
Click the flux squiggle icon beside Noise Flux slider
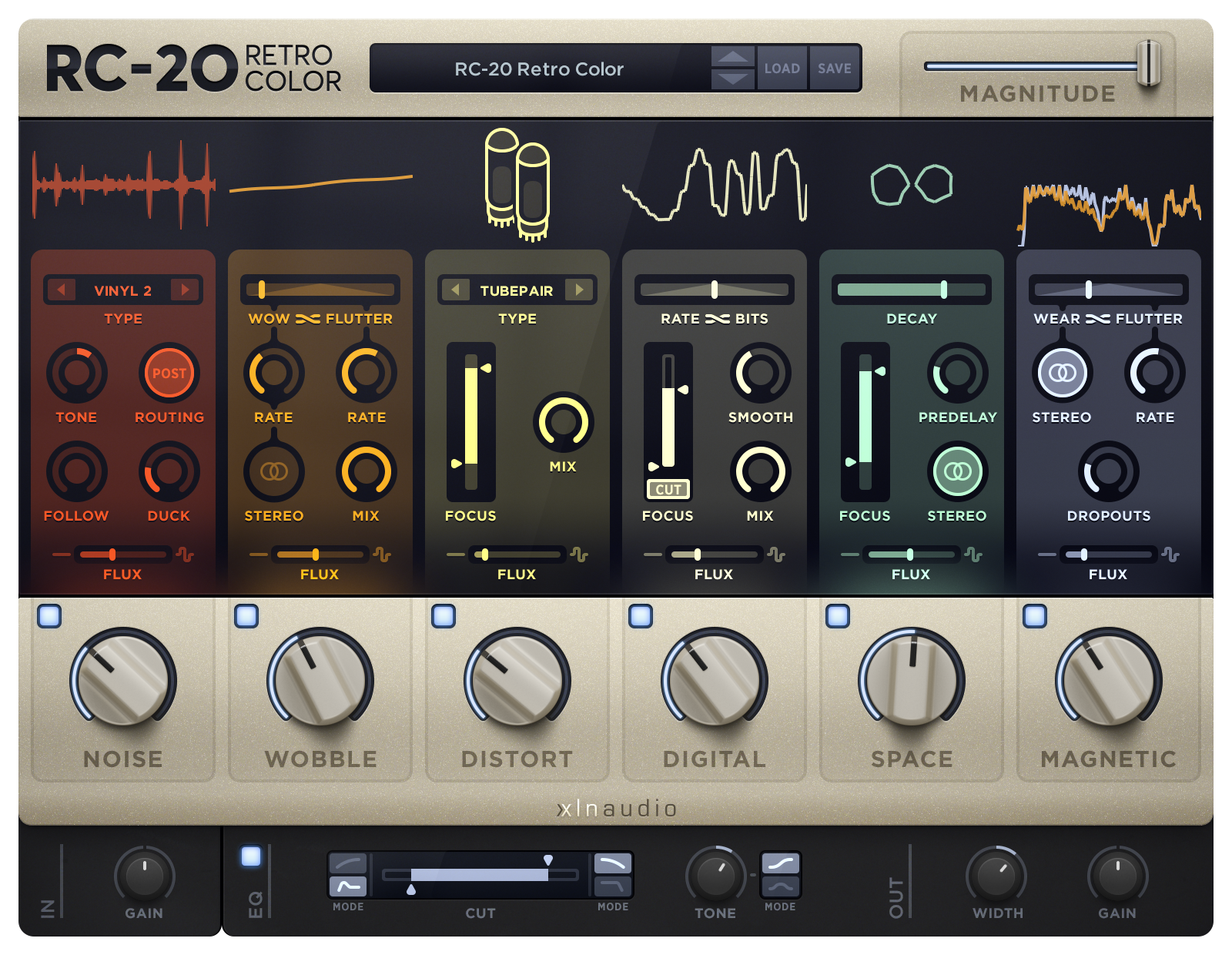(185, 553)
